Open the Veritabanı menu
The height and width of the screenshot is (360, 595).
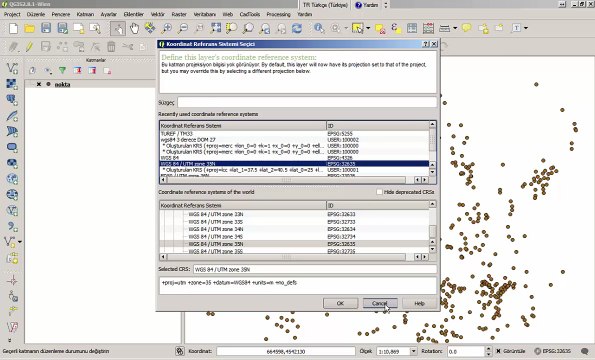click(x=205, y=14)
